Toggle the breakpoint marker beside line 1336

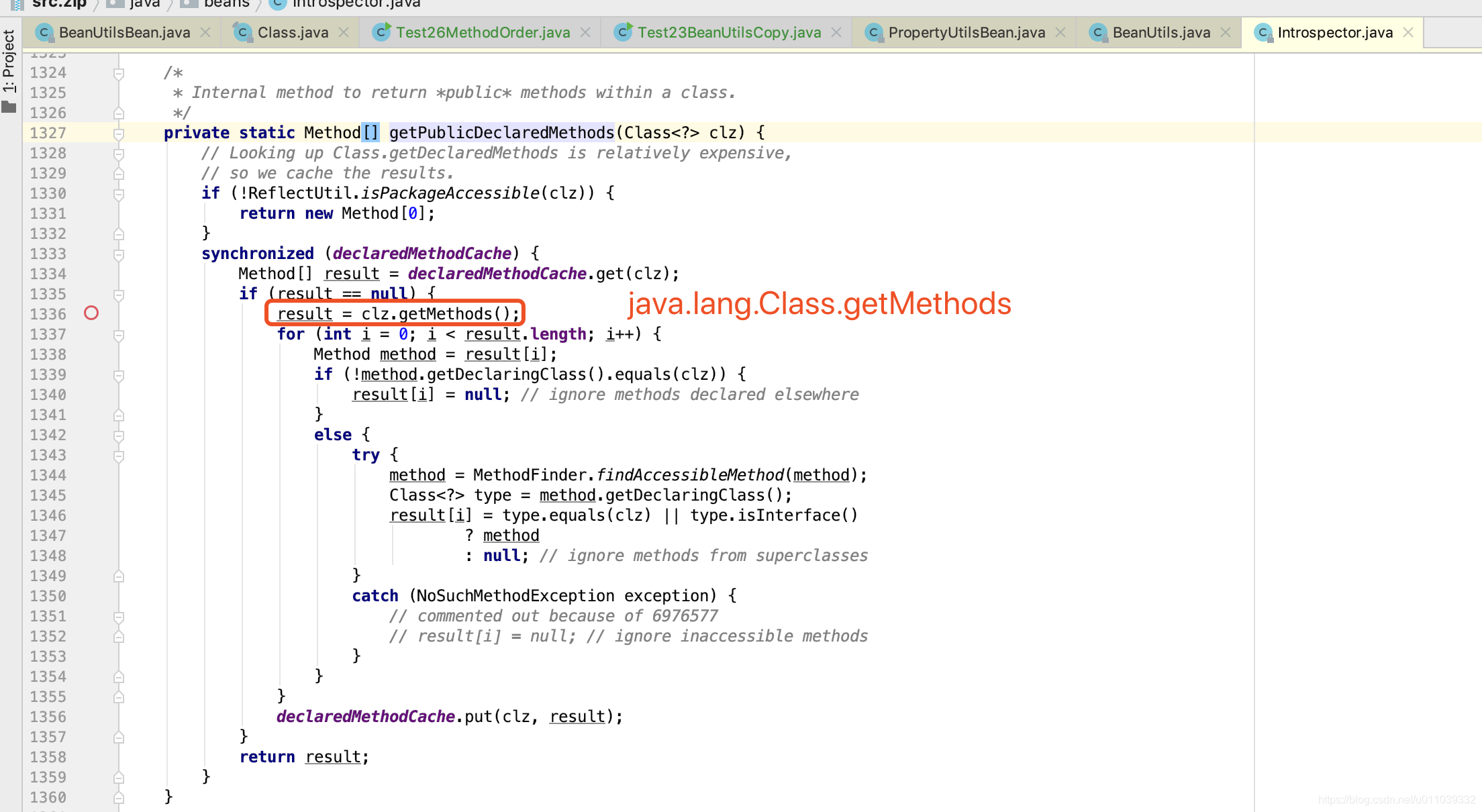92,313
